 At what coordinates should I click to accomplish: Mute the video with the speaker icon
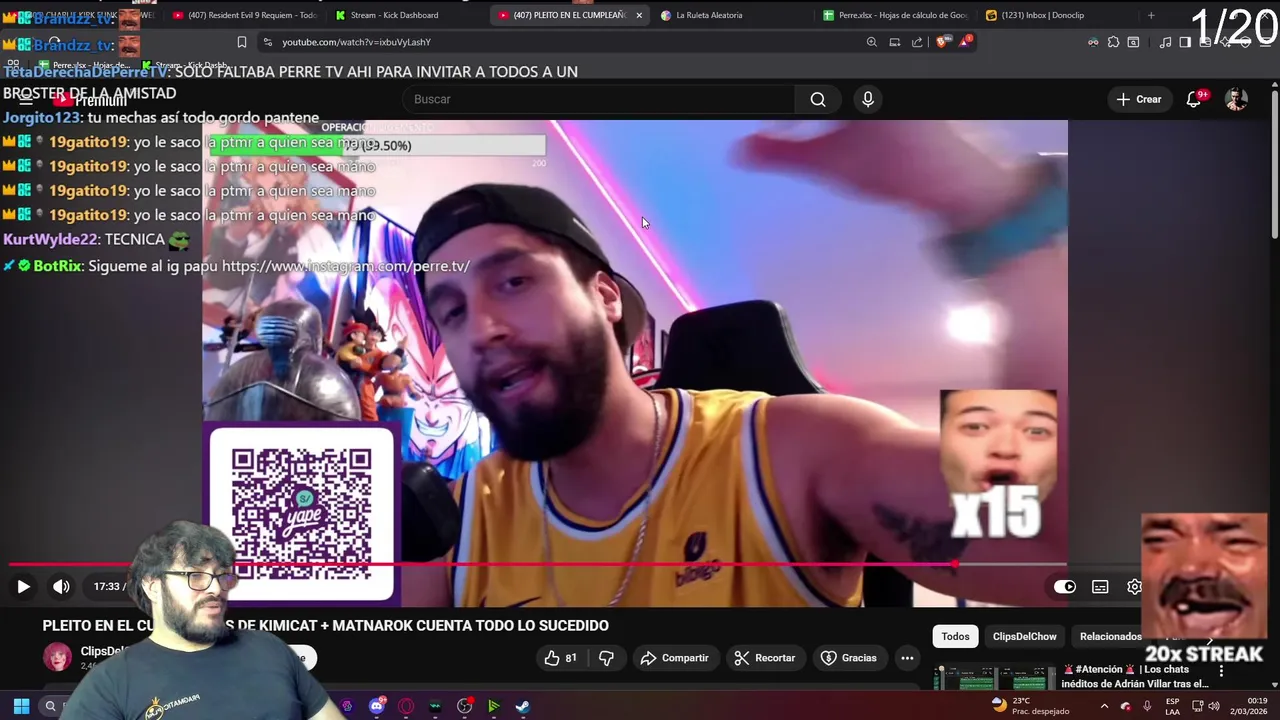click(61, 587)
